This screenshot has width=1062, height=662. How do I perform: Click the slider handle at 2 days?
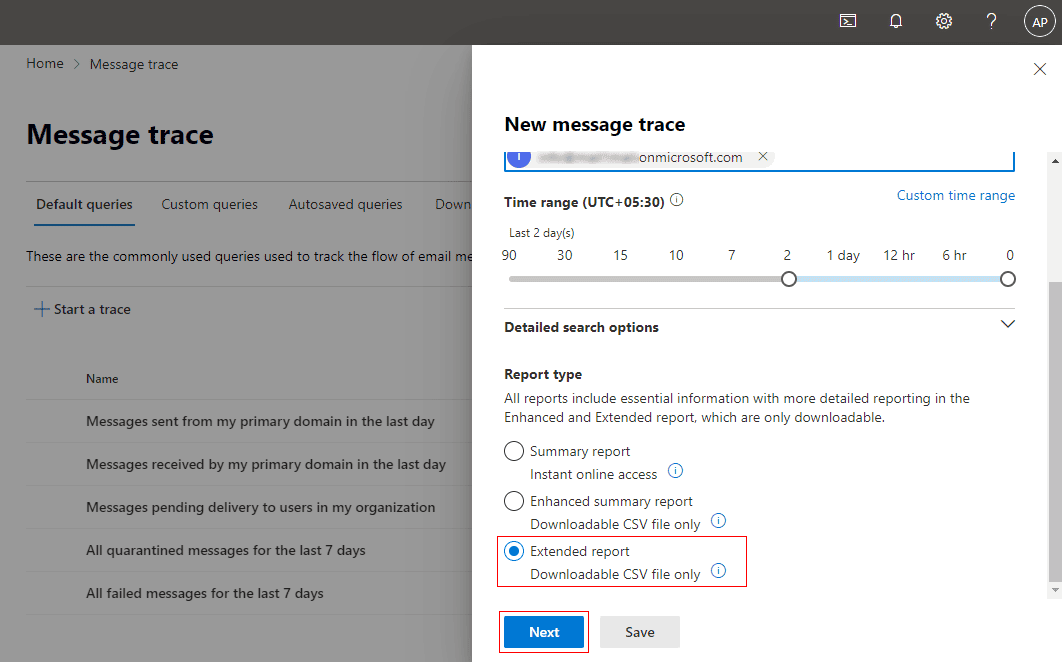789,279
